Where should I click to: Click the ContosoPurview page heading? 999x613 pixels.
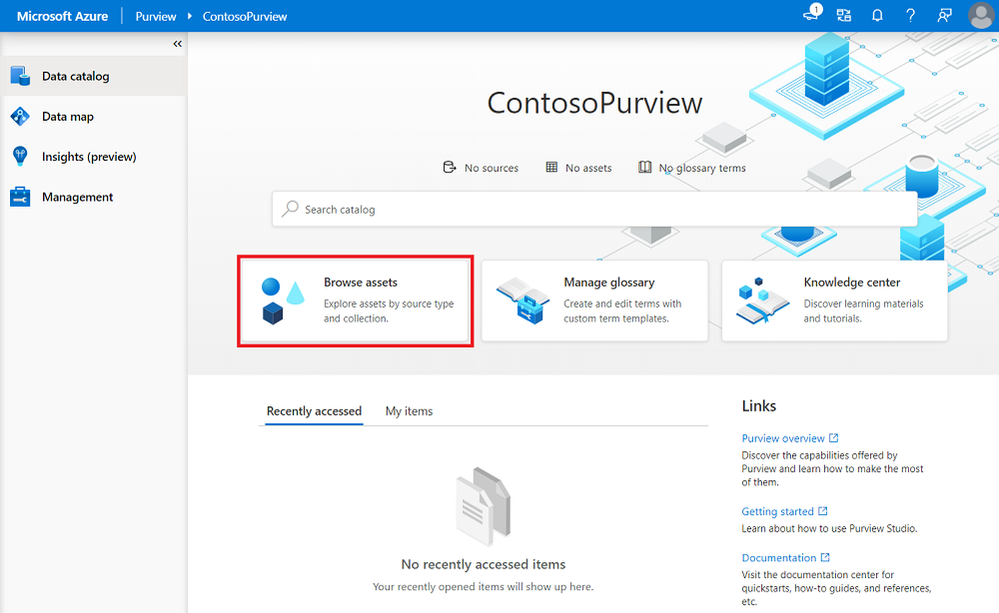pos(594,103)
